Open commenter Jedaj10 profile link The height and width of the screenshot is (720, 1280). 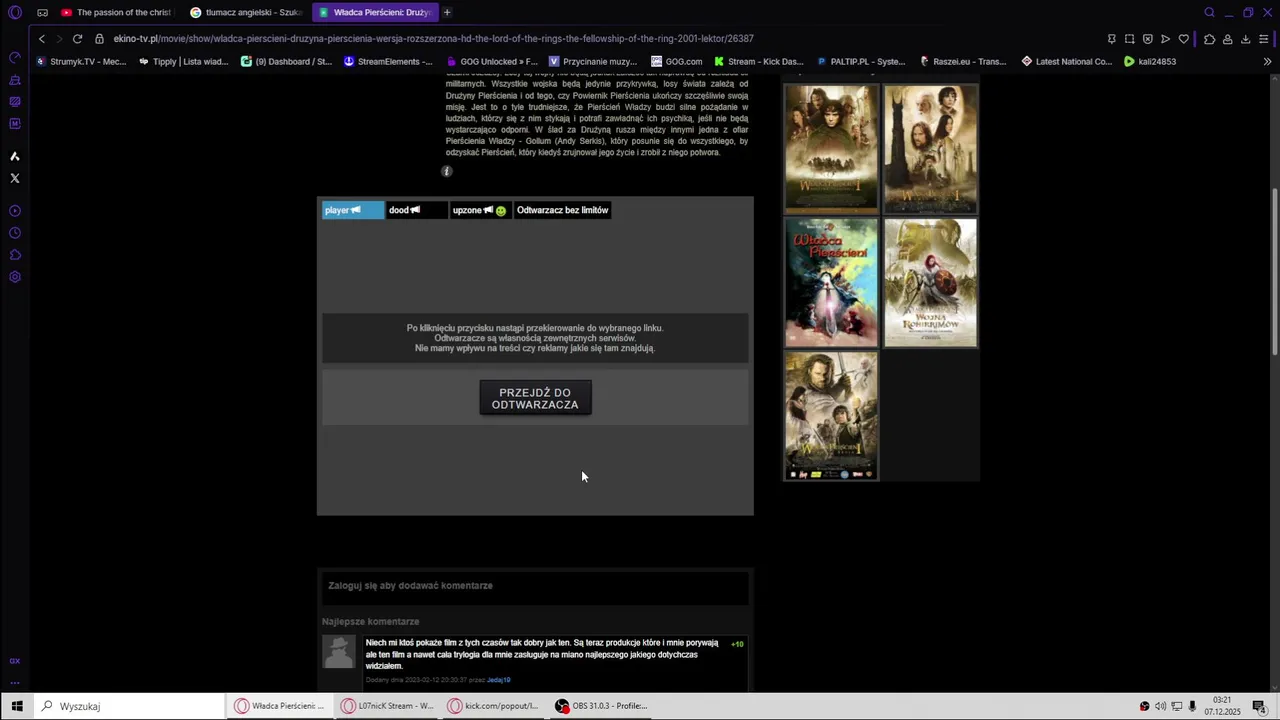click(x=498, y=680)
